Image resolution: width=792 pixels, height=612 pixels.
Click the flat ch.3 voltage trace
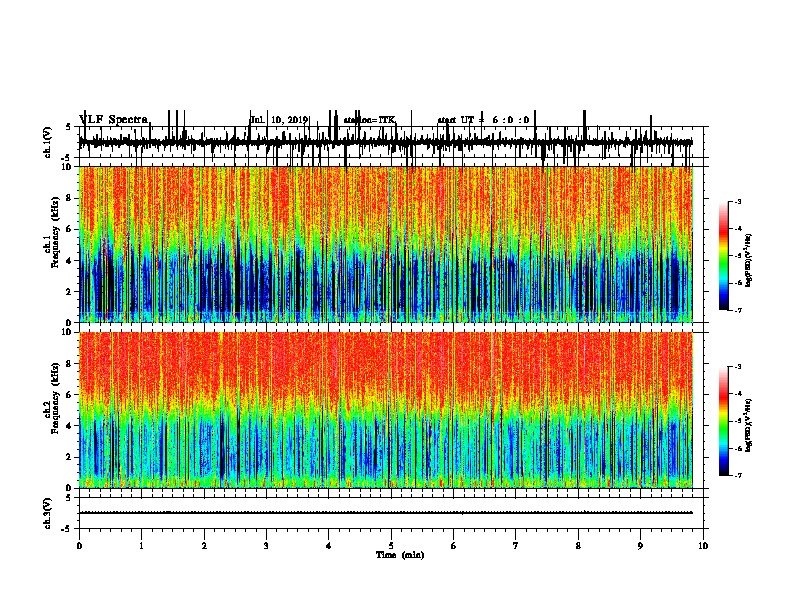[x=386, y=513]
